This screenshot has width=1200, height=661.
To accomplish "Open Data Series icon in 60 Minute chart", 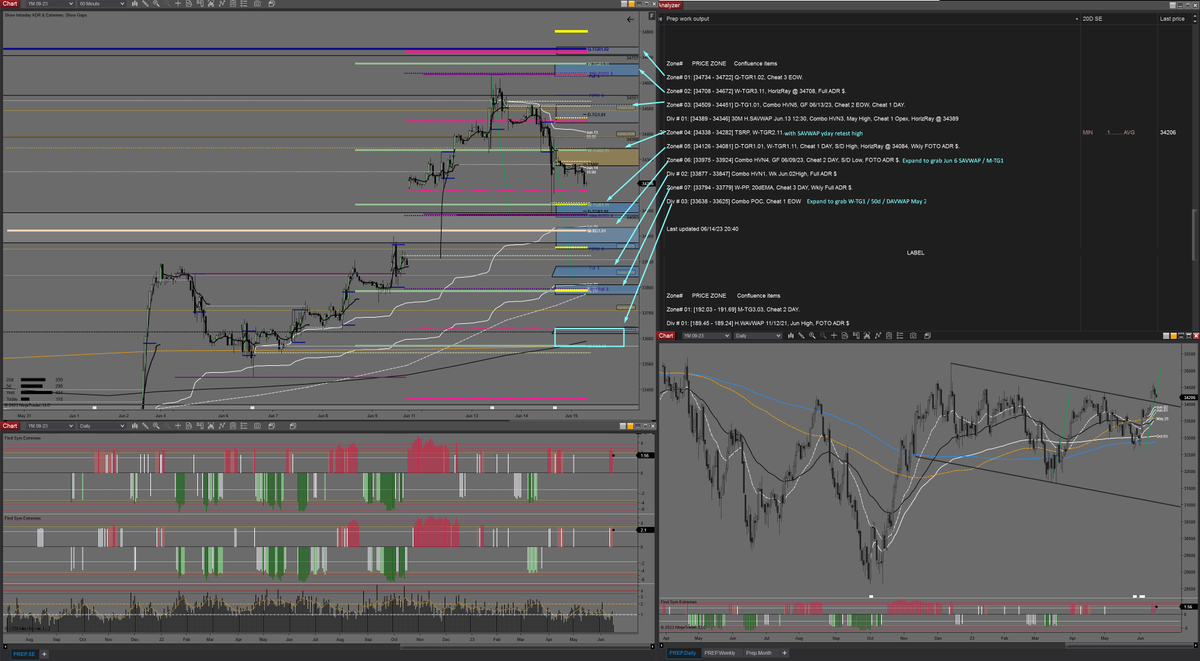I will (x=211, y=5).
